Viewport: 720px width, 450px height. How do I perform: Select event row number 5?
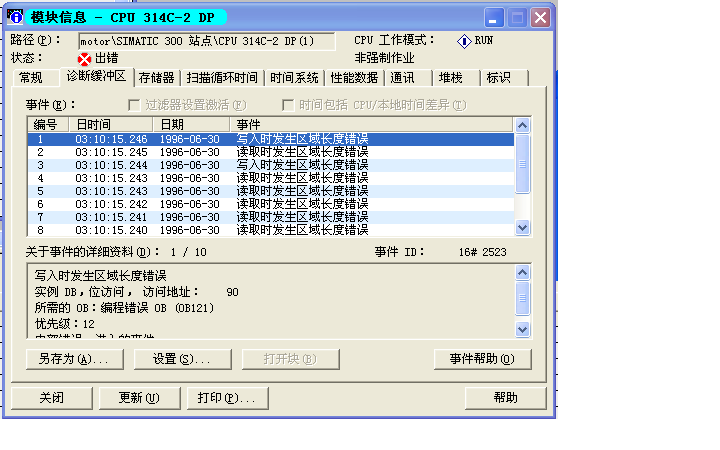270,191
